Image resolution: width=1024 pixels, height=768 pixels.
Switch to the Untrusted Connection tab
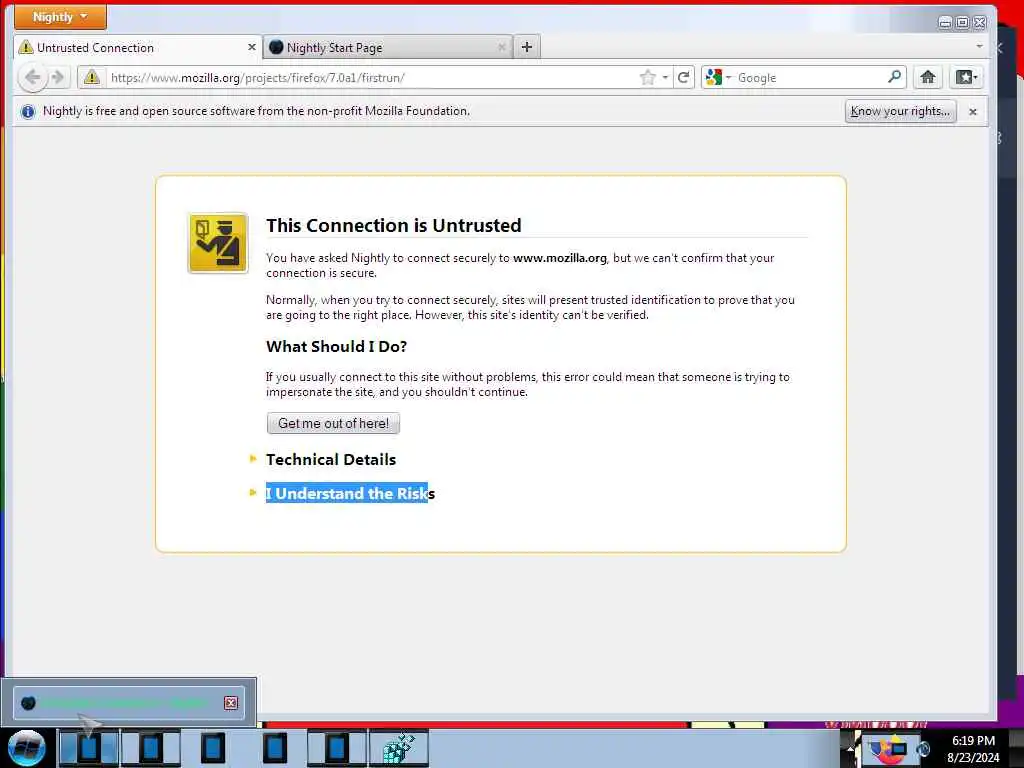point(137,47)
